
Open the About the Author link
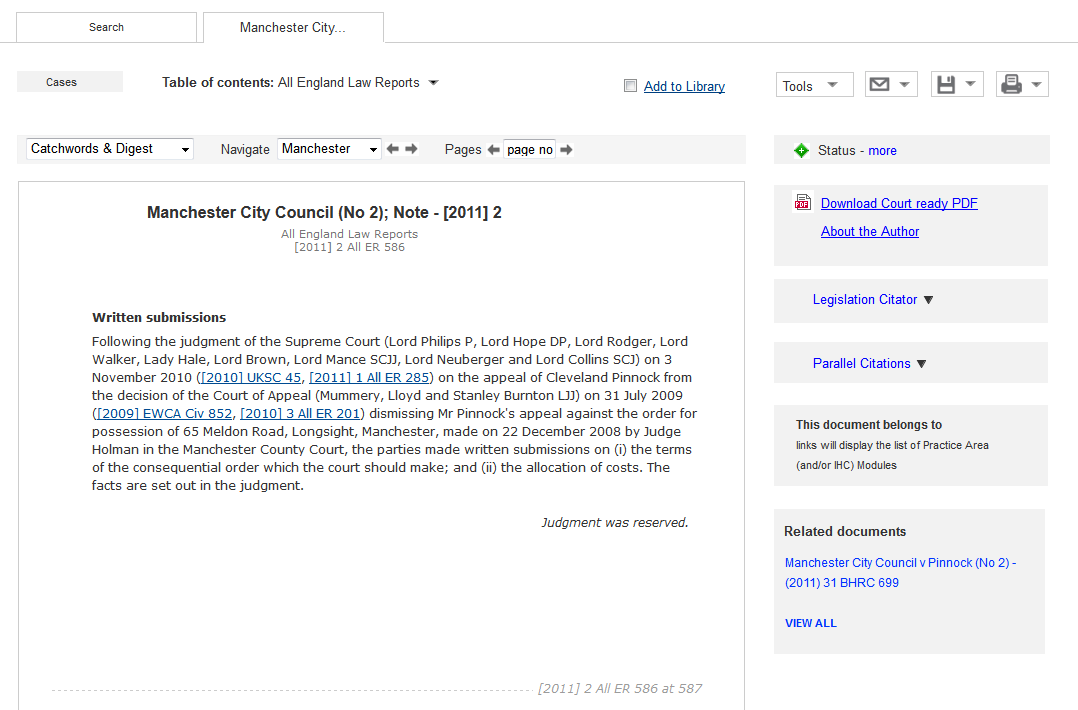[x=870, y=232]
